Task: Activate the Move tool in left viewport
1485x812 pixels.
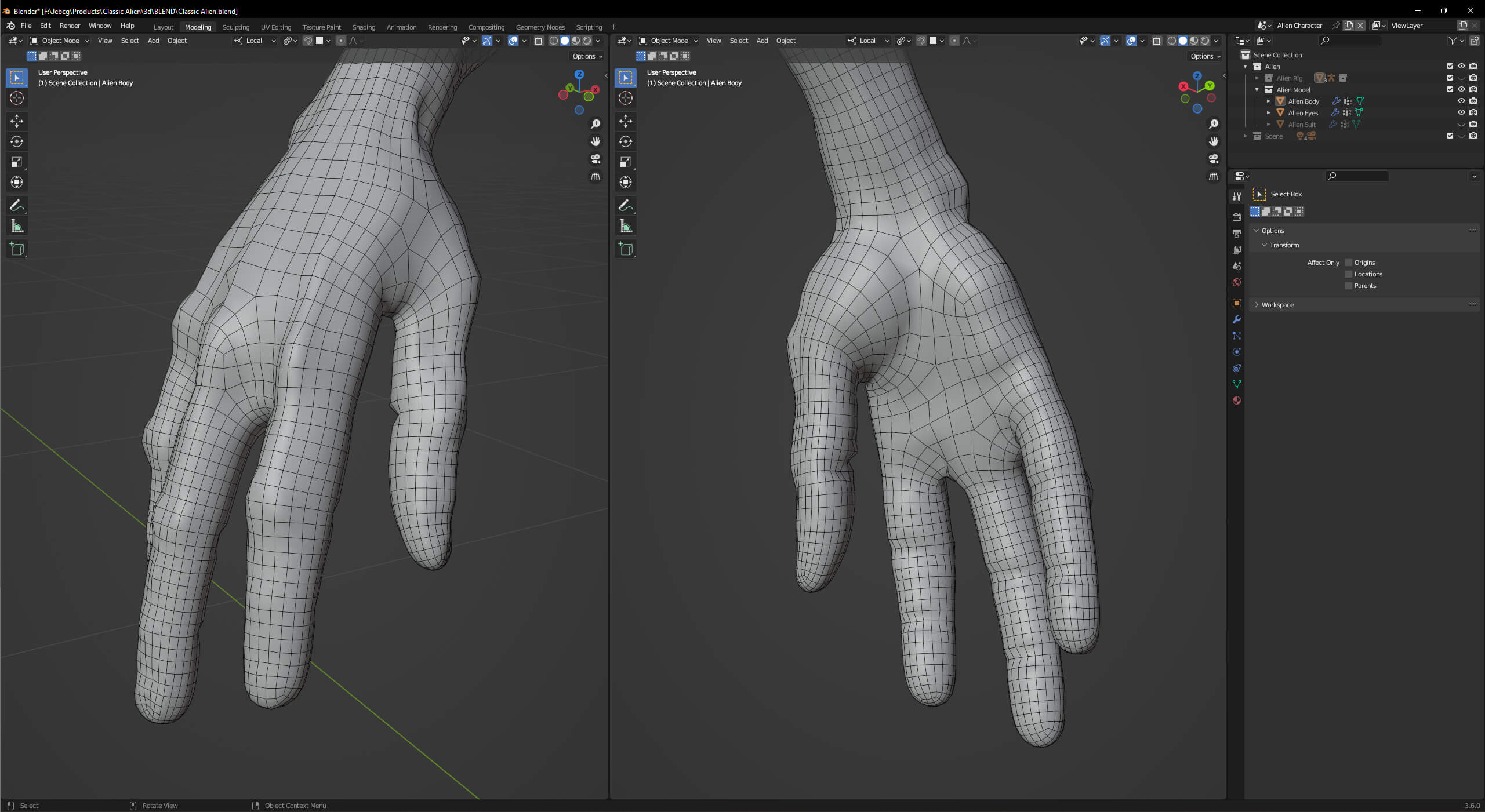Action: [x=17, y=121]
